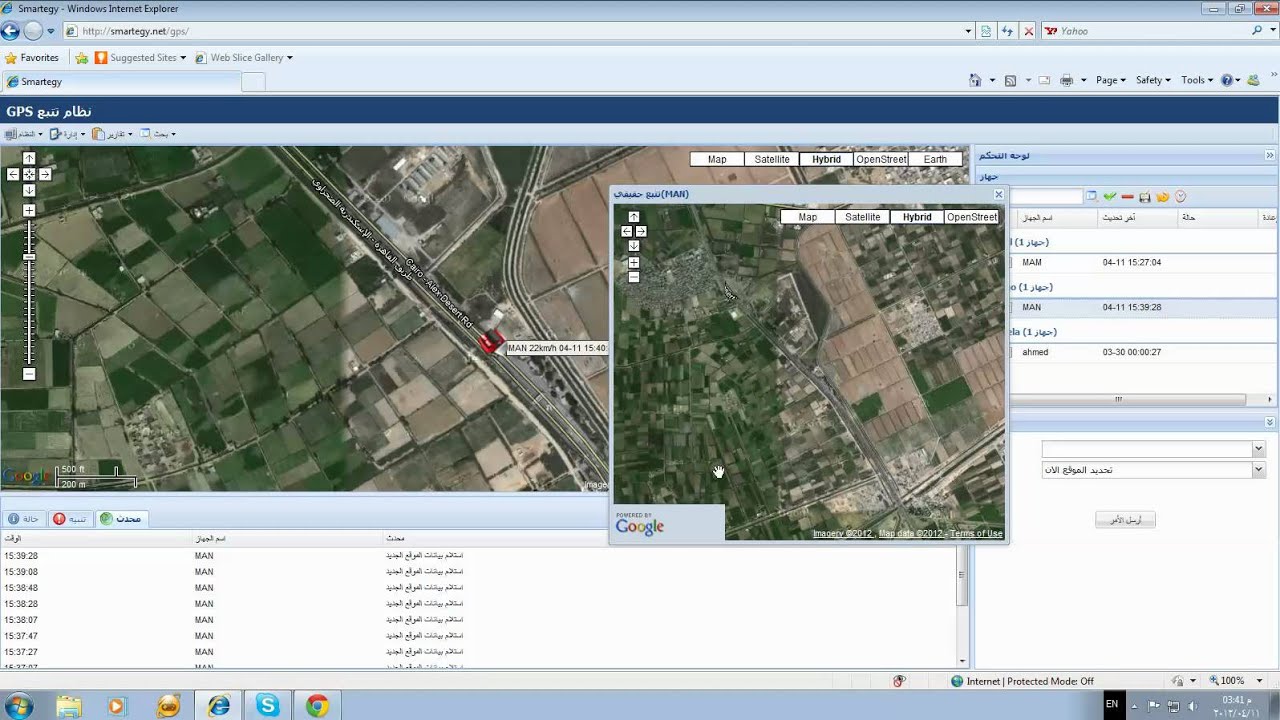Open Suggested Sites favorites link
1280x720 pixels.
tap(140, 58)
